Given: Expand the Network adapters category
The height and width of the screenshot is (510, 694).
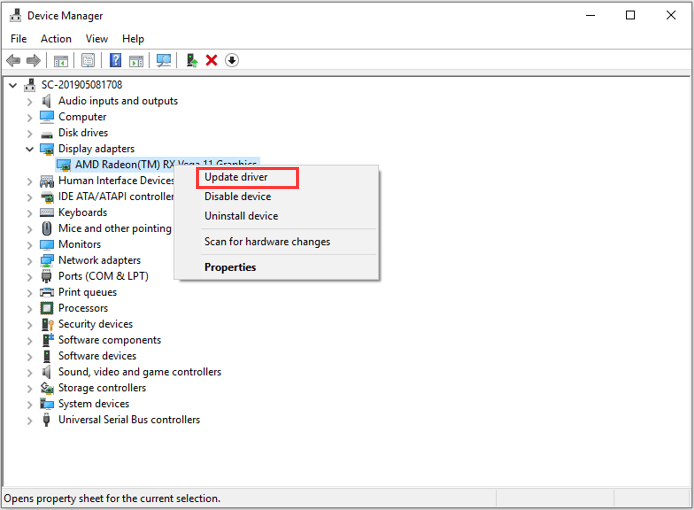Looking at the screenshot, I should [30, 261].
